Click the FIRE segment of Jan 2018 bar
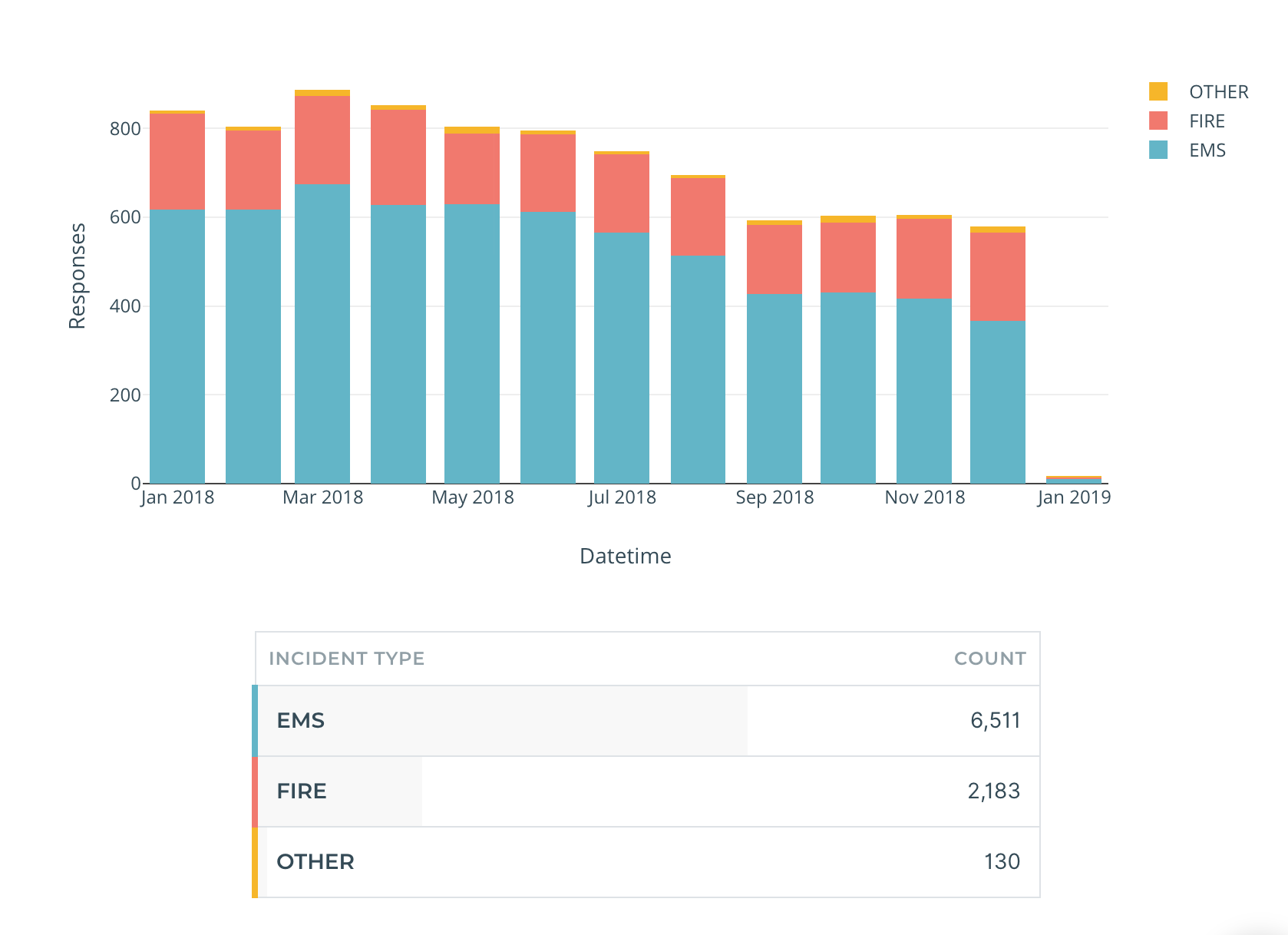Image resolution: width=1288 pixels, height=935 pixels. point(177,161)
